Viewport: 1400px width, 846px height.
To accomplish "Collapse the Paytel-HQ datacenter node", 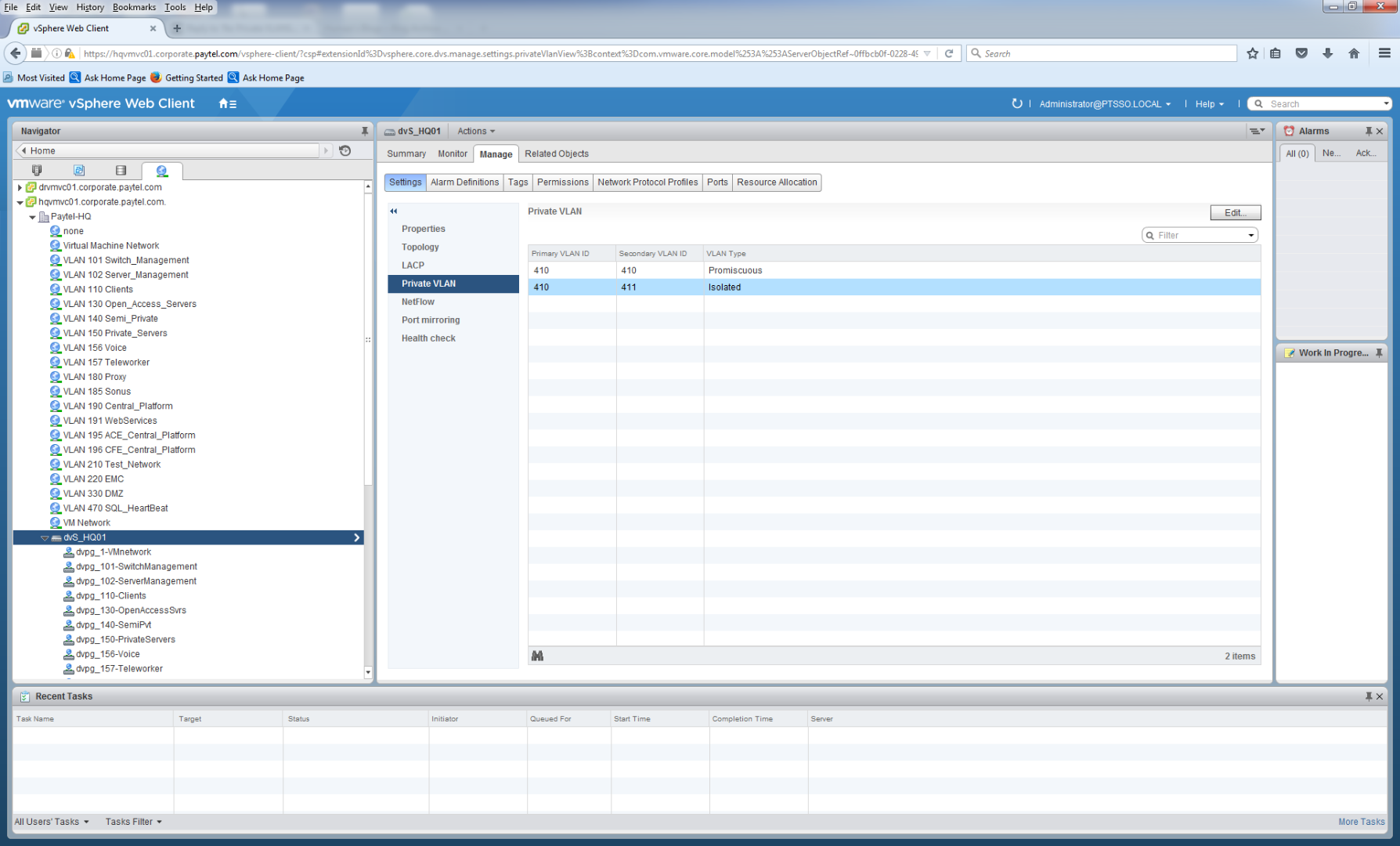I will click(32, 217).
